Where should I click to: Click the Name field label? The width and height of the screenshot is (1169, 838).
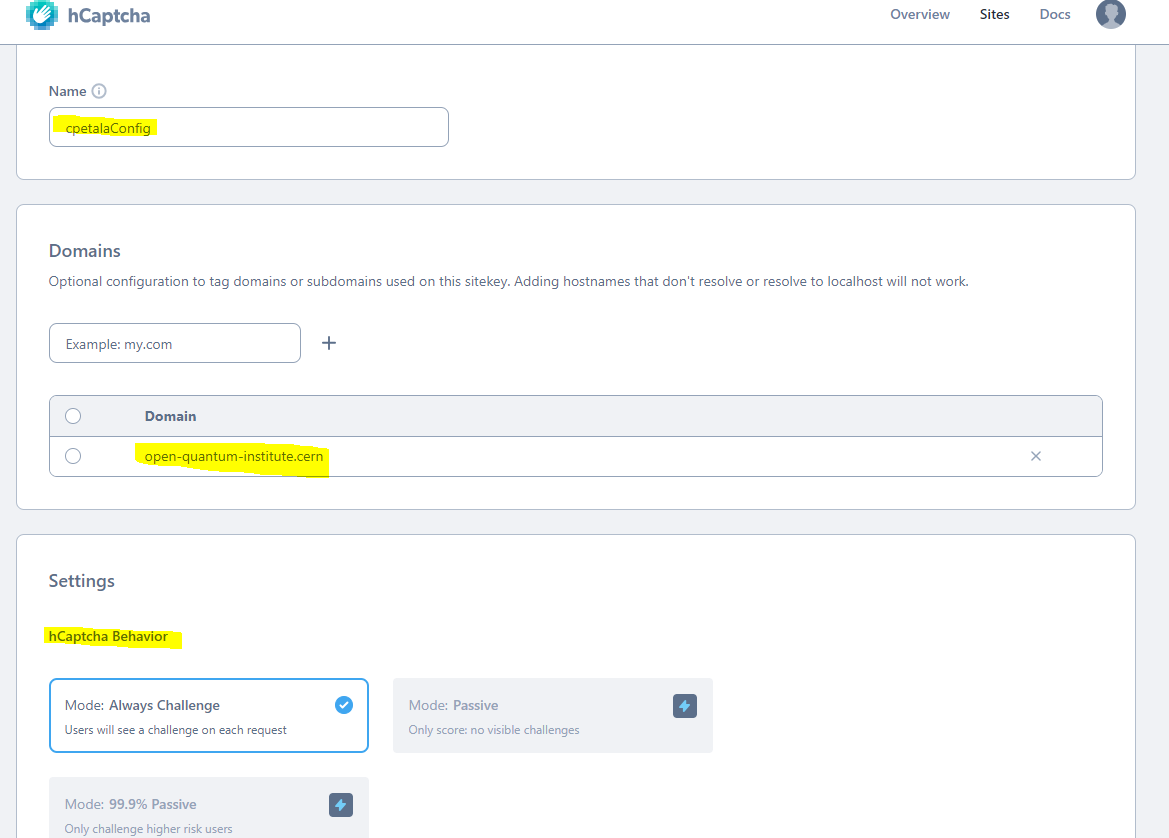tap(68, 91)
